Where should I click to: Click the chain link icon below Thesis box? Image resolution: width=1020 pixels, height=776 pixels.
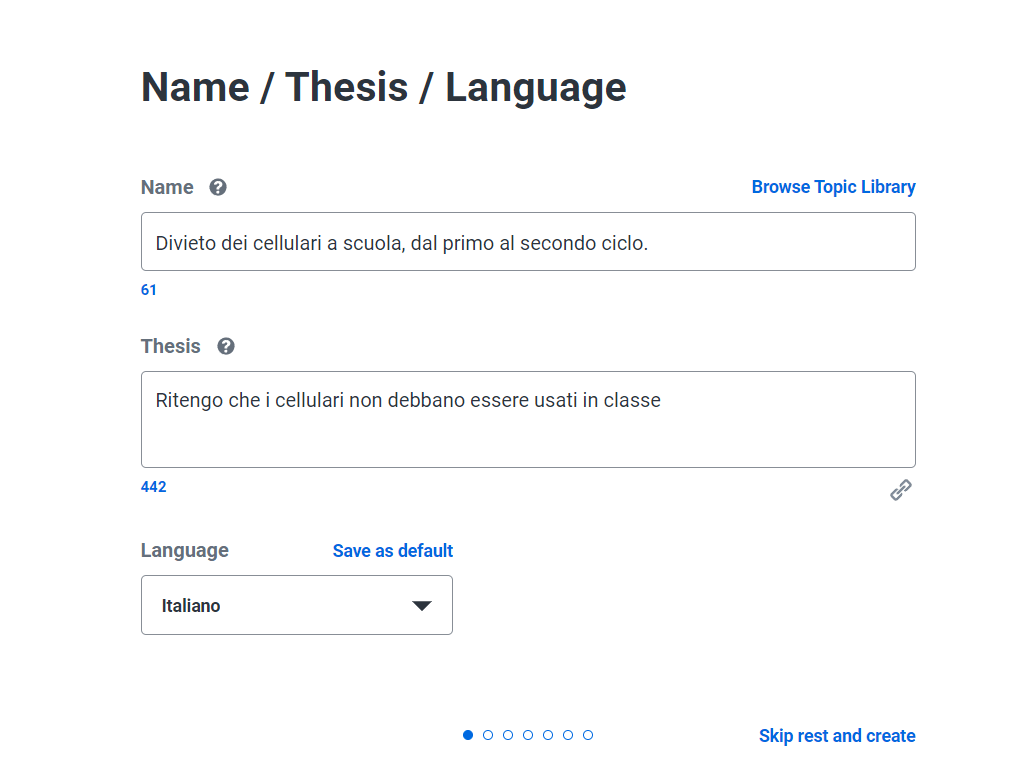click(901, 490)
